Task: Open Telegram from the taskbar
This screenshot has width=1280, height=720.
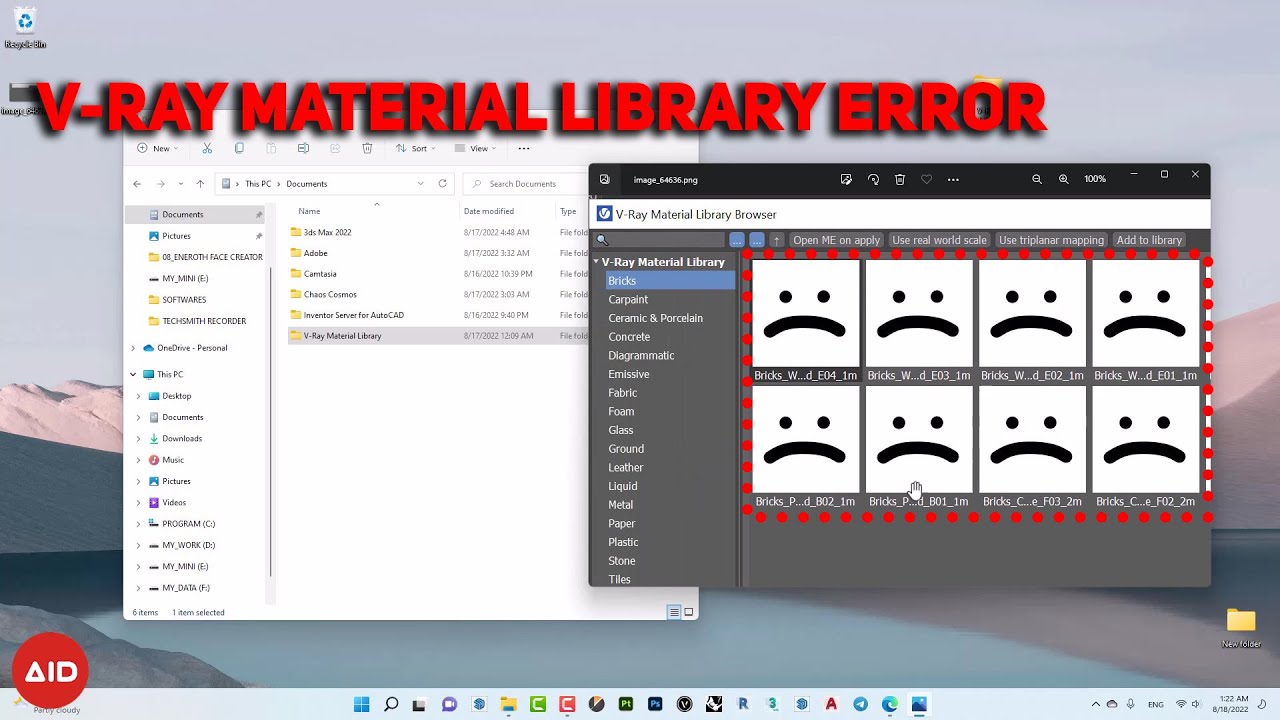Action: (860, 704)
